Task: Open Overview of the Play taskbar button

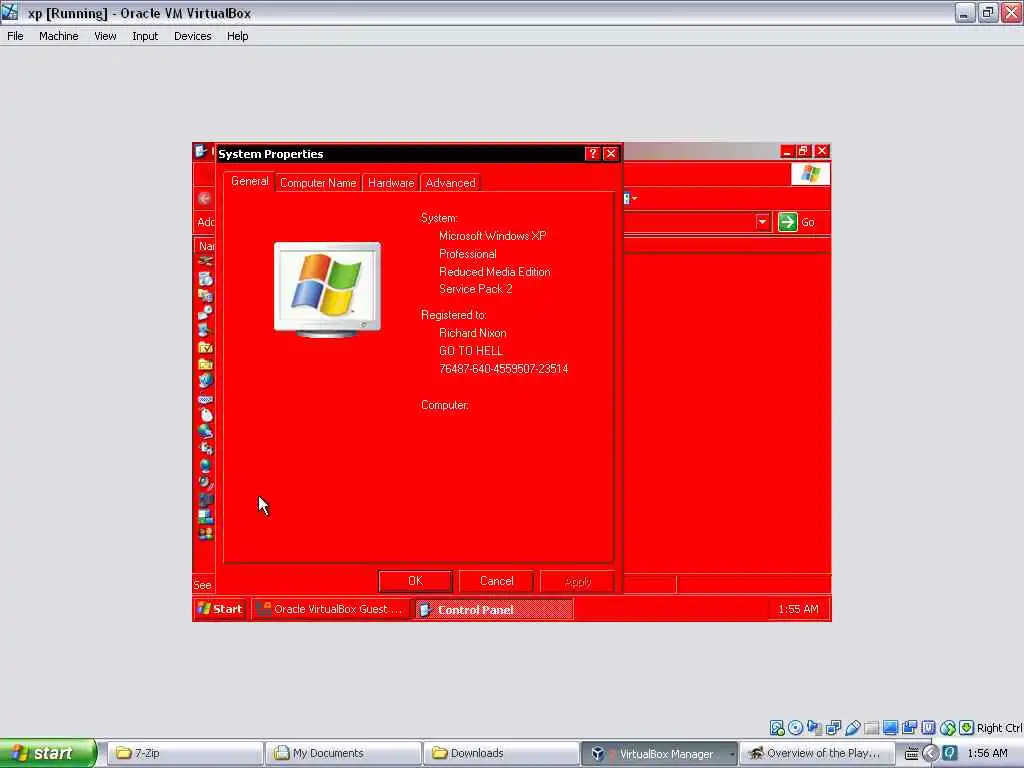Action: (x=817, y=754)
